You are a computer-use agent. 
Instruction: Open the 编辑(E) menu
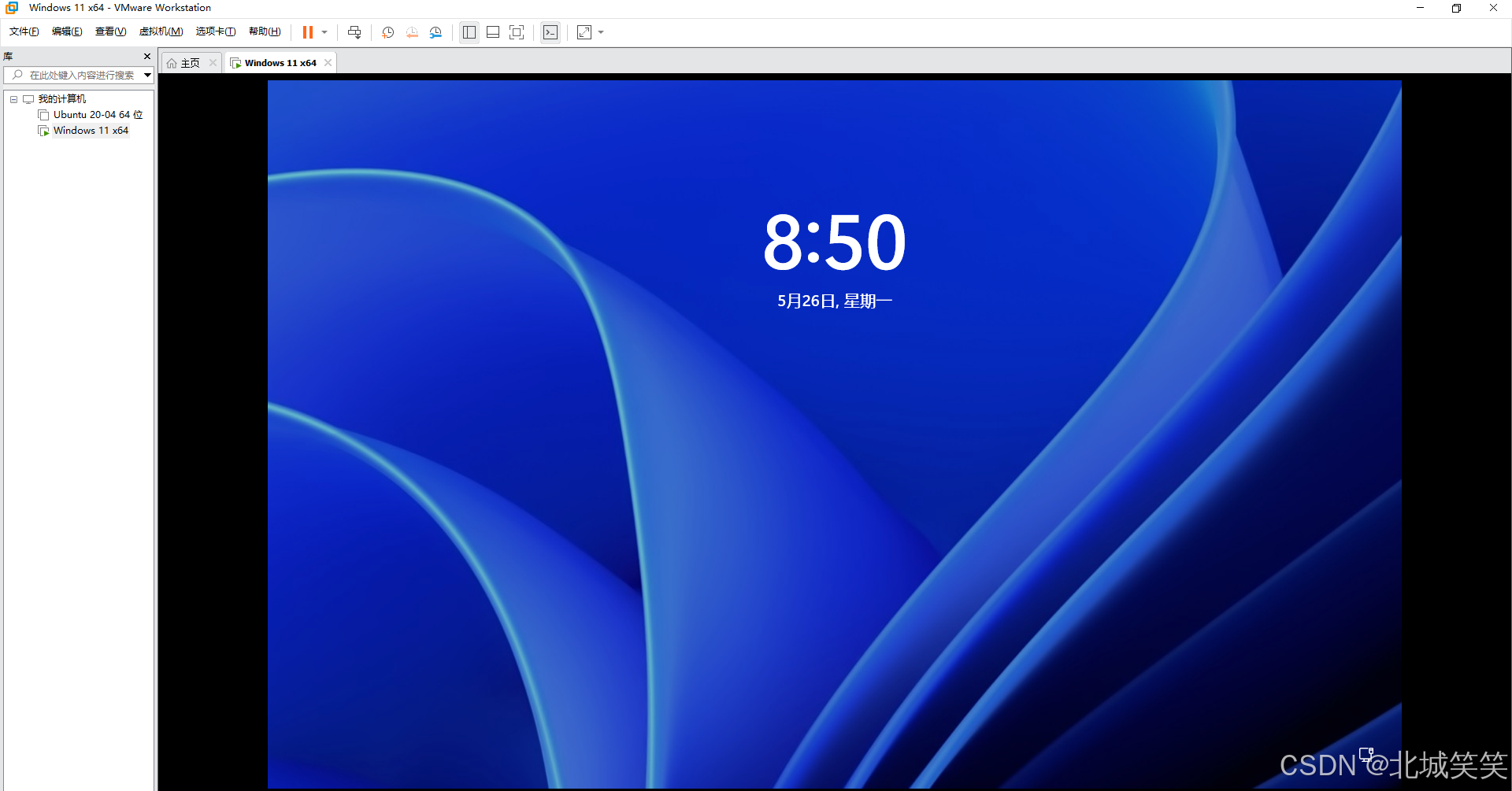[67, 31]
